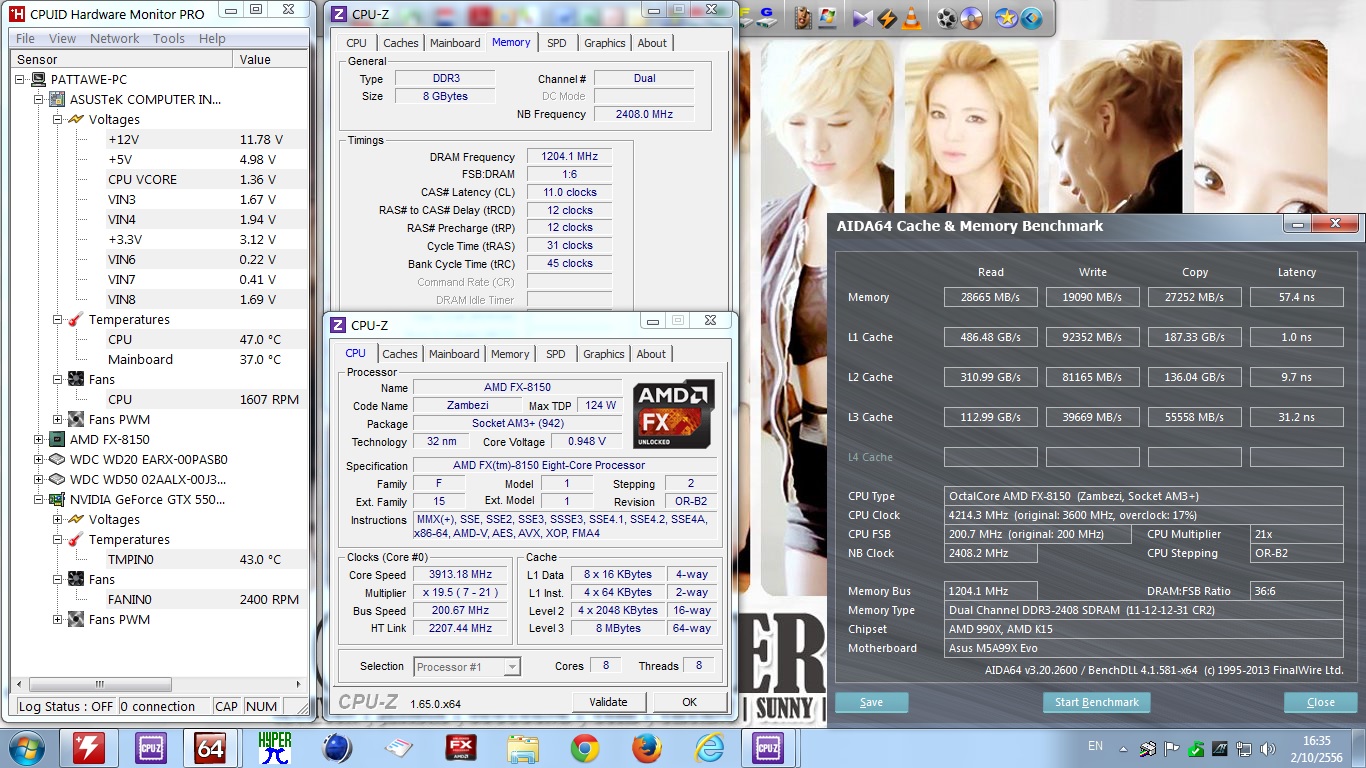Open AMD FX taskbar icon
Viewport: 1366px width, 768px height.
coord(461,747)
